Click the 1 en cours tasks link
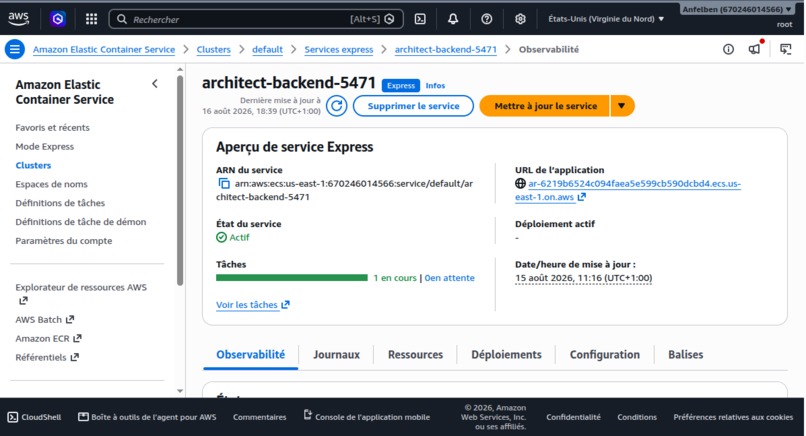 395,278
